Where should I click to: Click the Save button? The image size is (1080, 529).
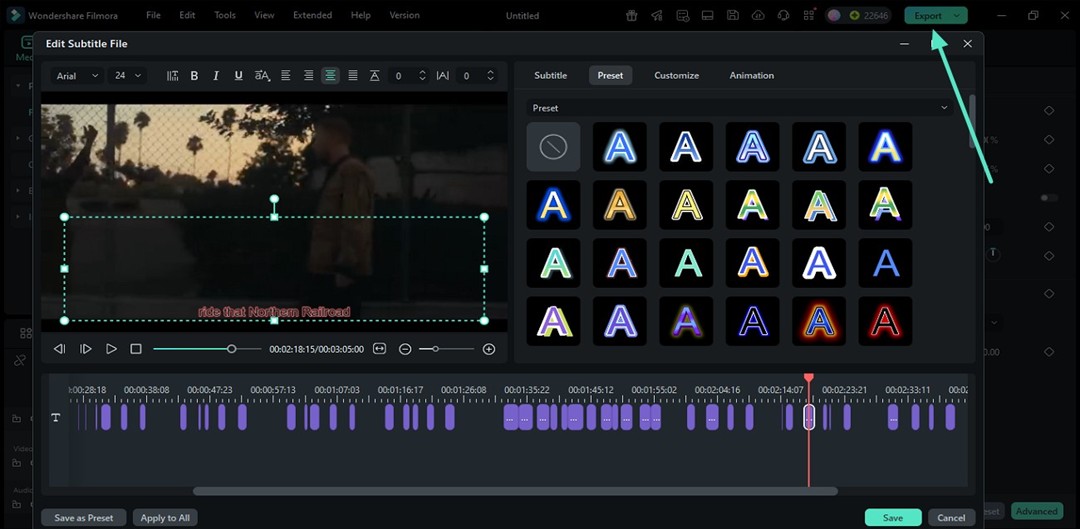[x=892, y=518]
